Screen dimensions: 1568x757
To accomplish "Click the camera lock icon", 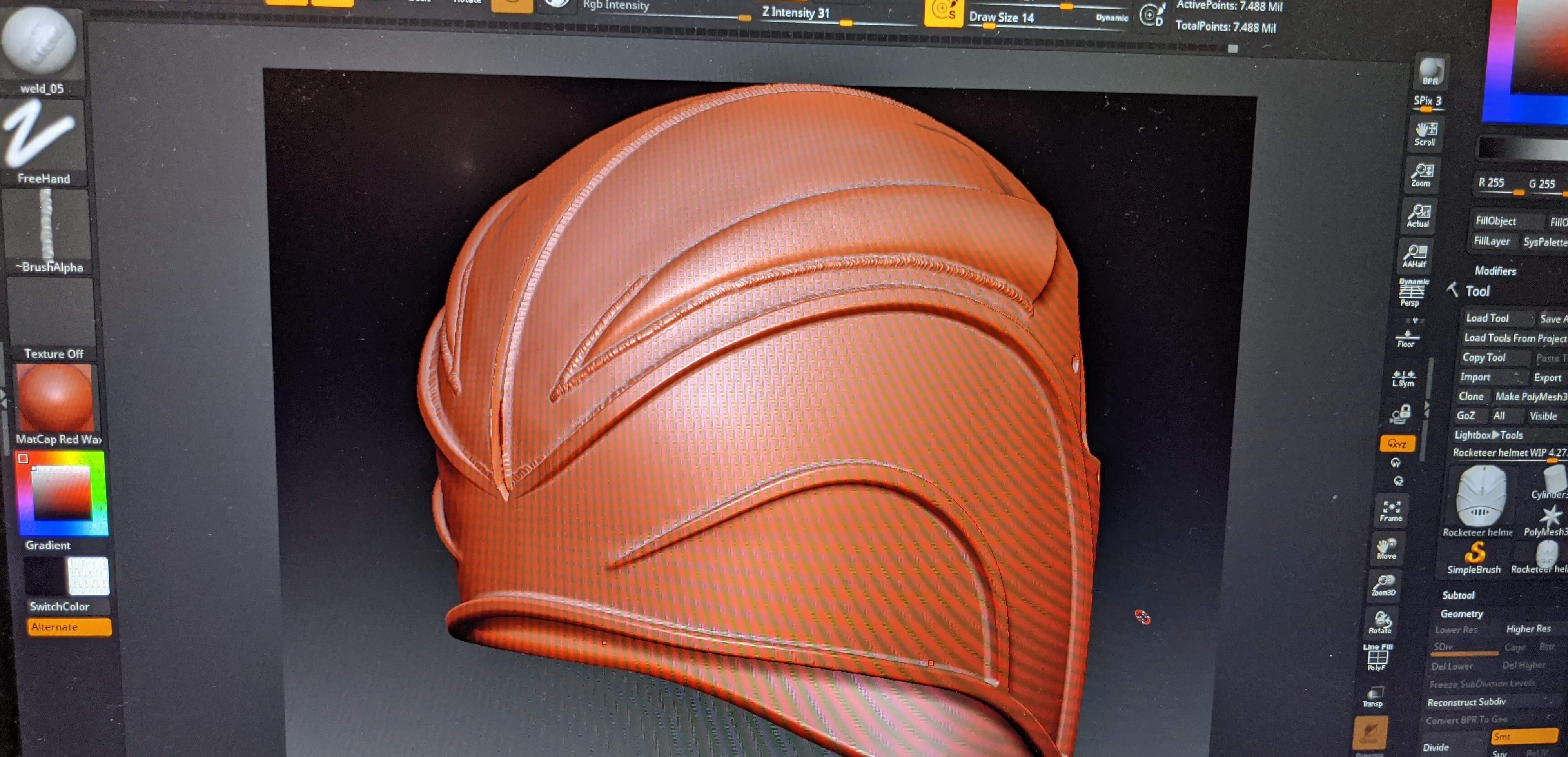I will 1400,414.
